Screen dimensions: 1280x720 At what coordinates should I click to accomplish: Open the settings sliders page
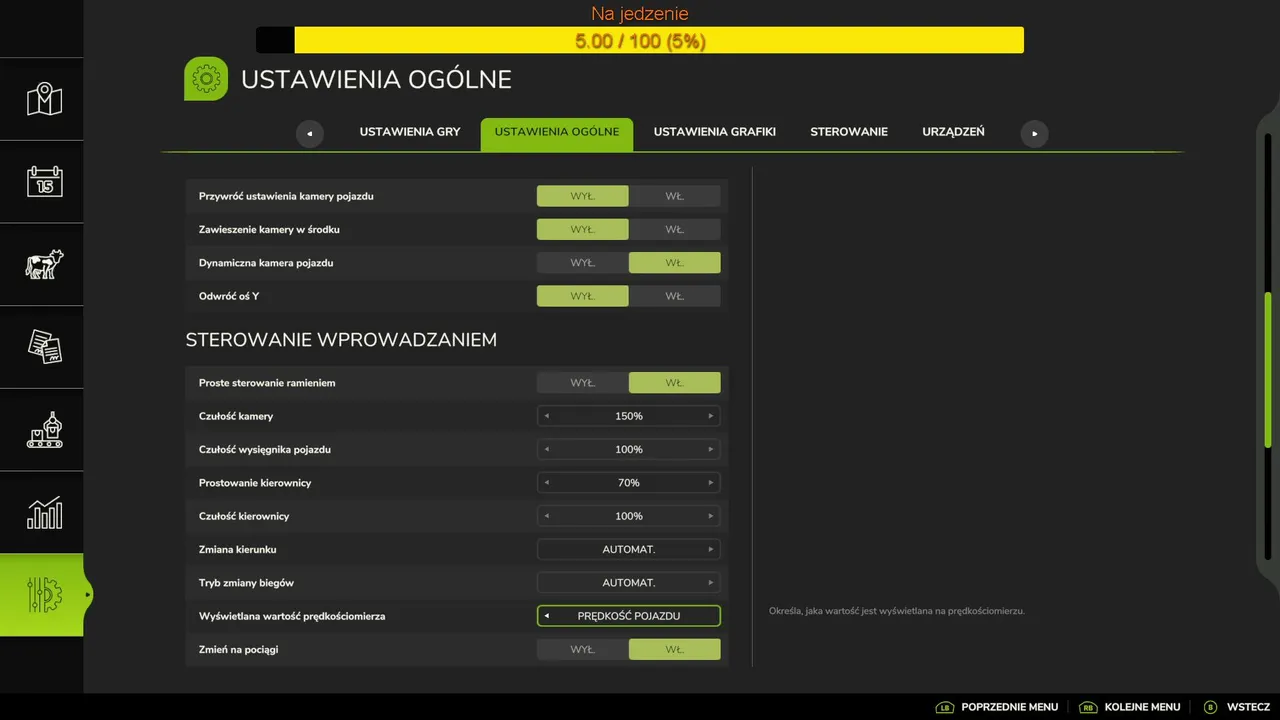click(x=44, y=595)
